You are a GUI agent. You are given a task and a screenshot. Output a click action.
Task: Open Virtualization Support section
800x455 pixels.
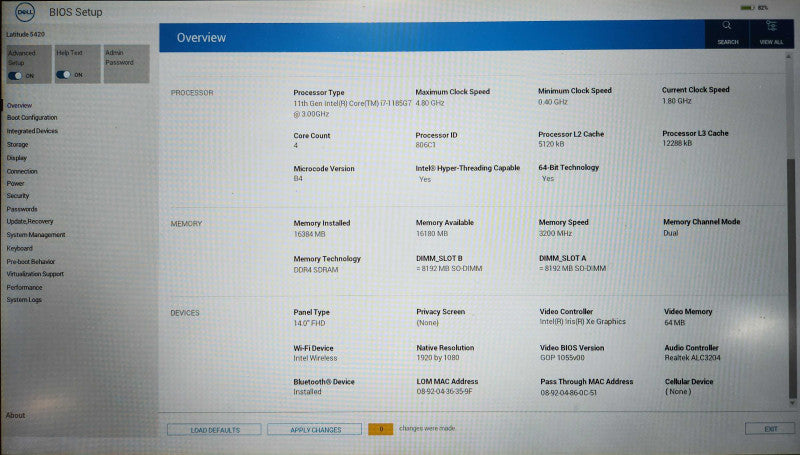pos(35,274)
